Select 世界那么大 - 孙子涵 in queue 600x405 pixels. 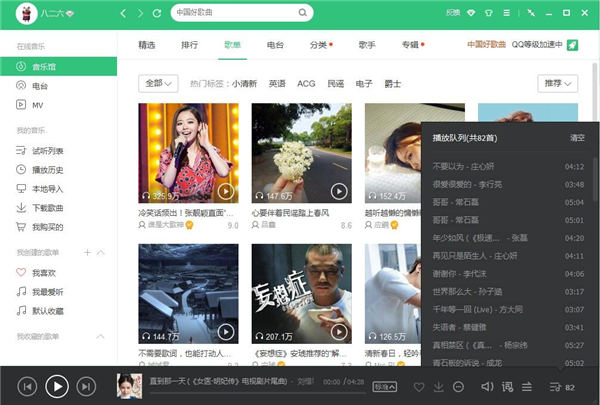[508, 292]
